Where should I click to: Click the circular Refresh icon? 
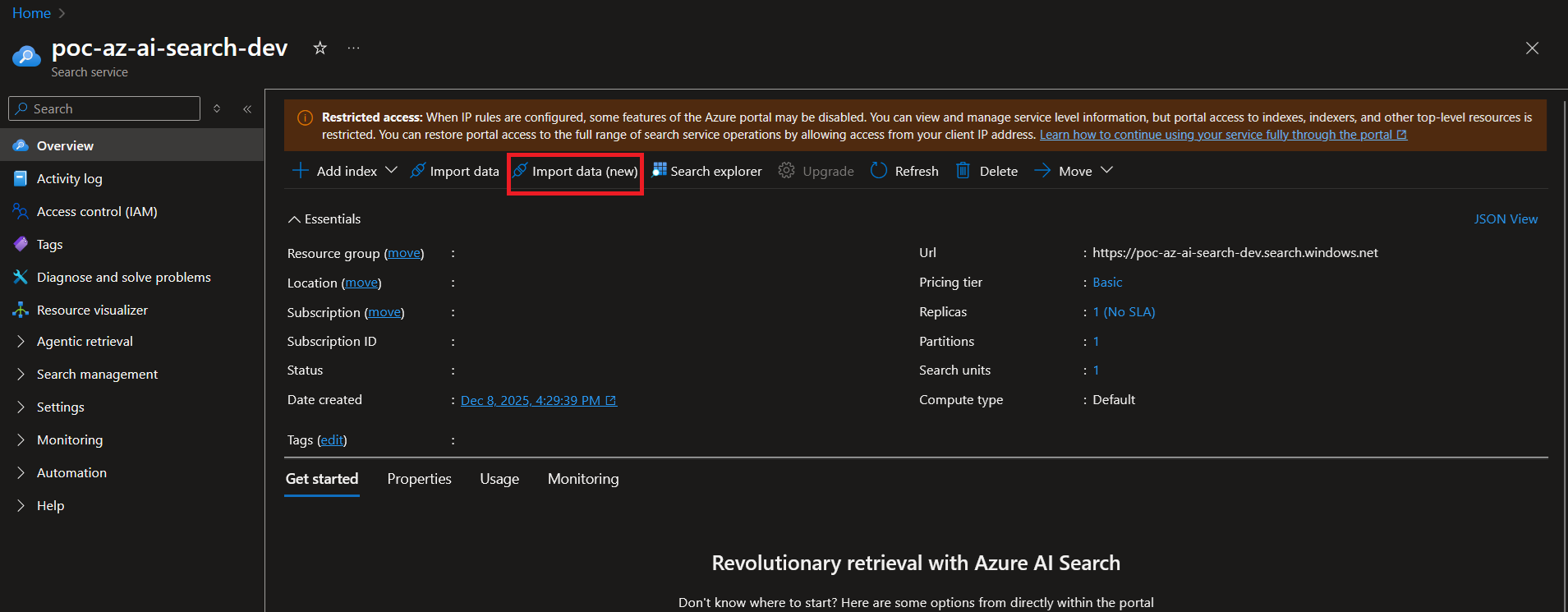pyautogui.click(x=879, y=170)
